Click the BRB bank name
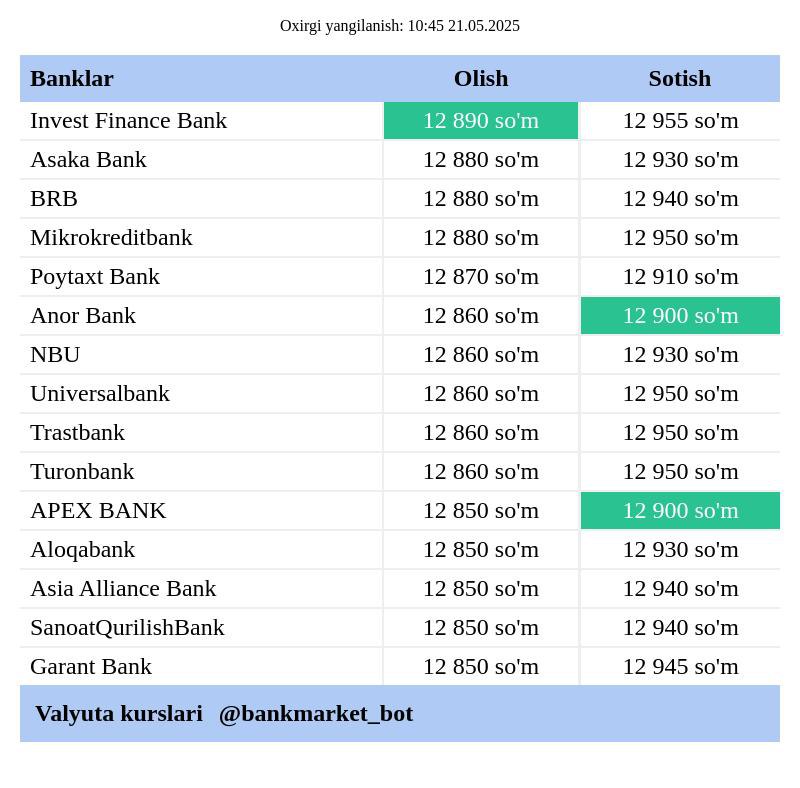The width and height of the screenshot is (800, 788). pyautogui.click(x=54, y=199)
